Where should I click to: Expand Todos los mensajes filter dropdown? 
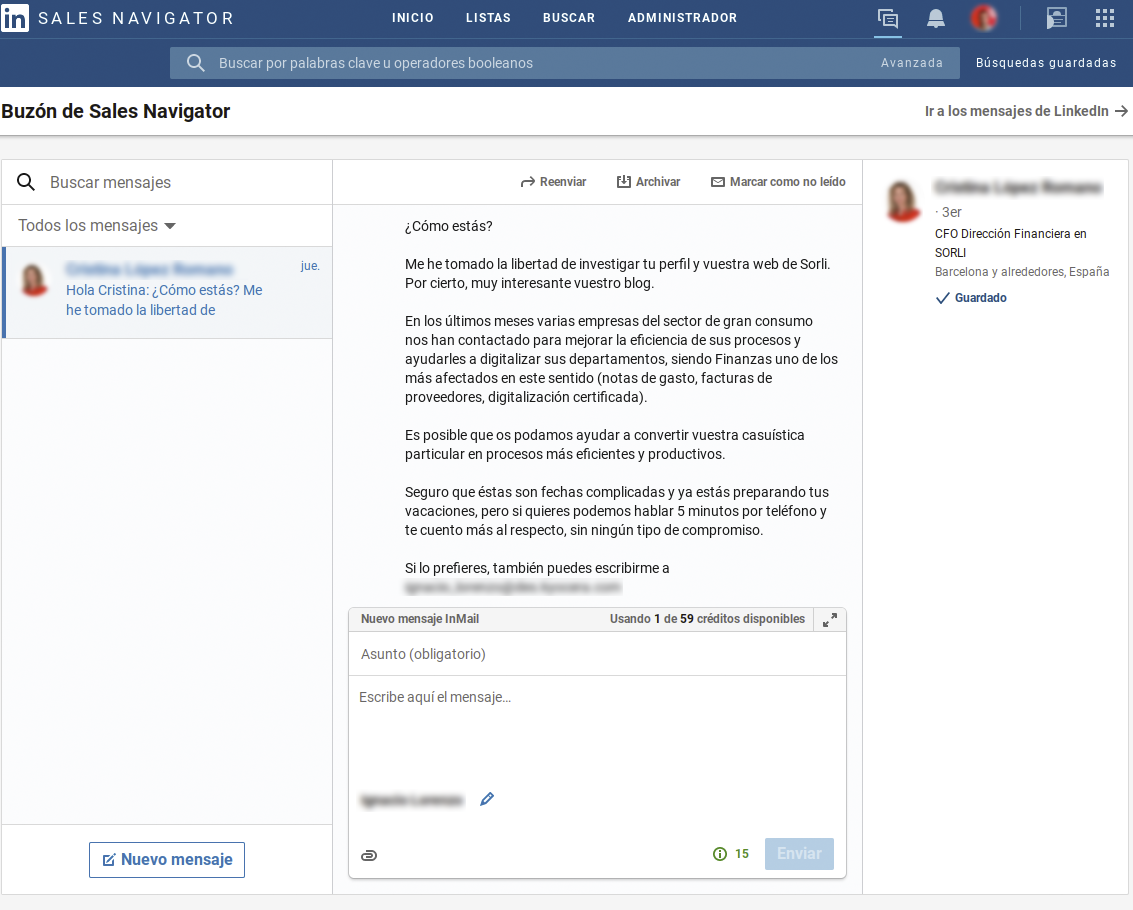[x=97, y=226]
